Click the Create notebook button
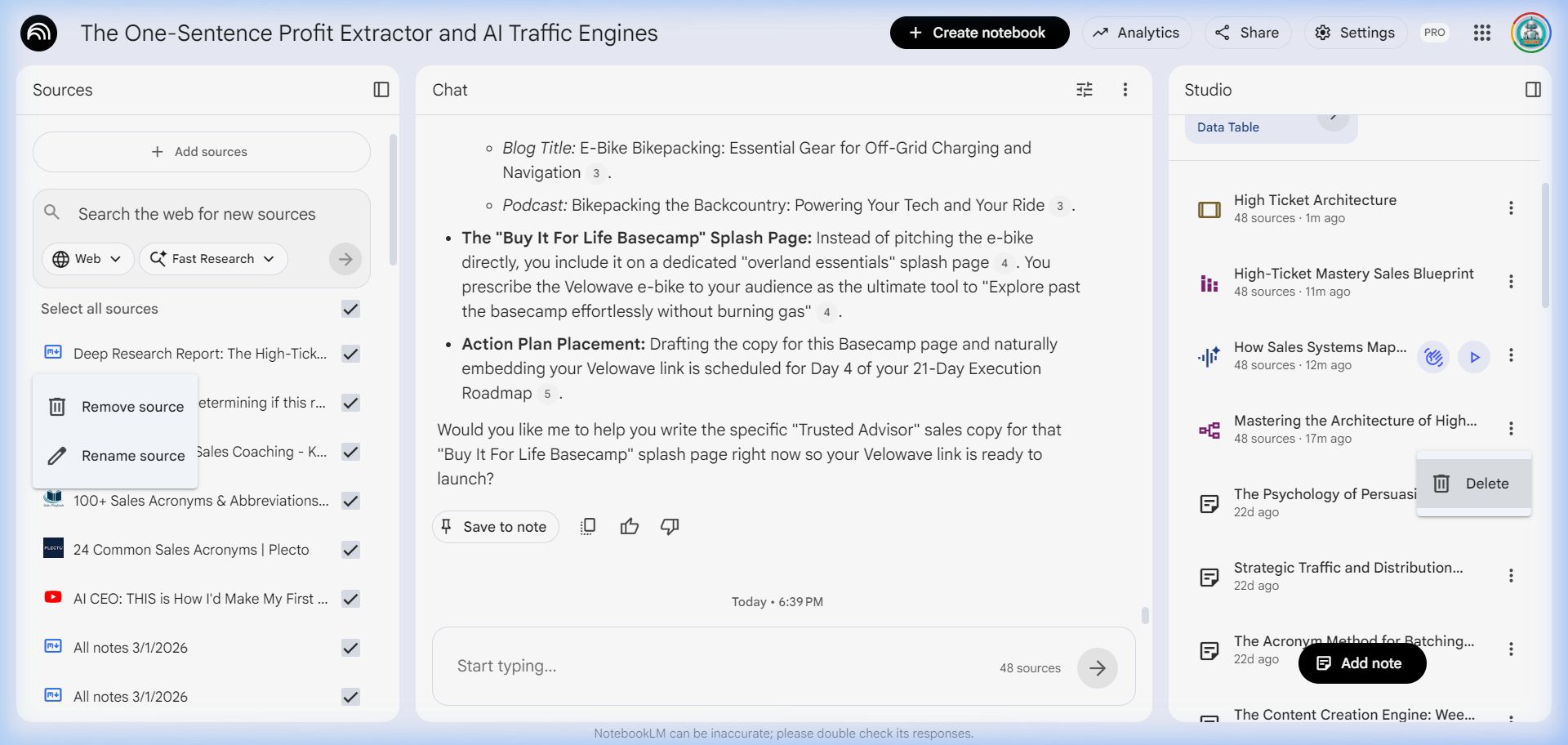This screenshot has height=745, width=1568. click(978, 33)
